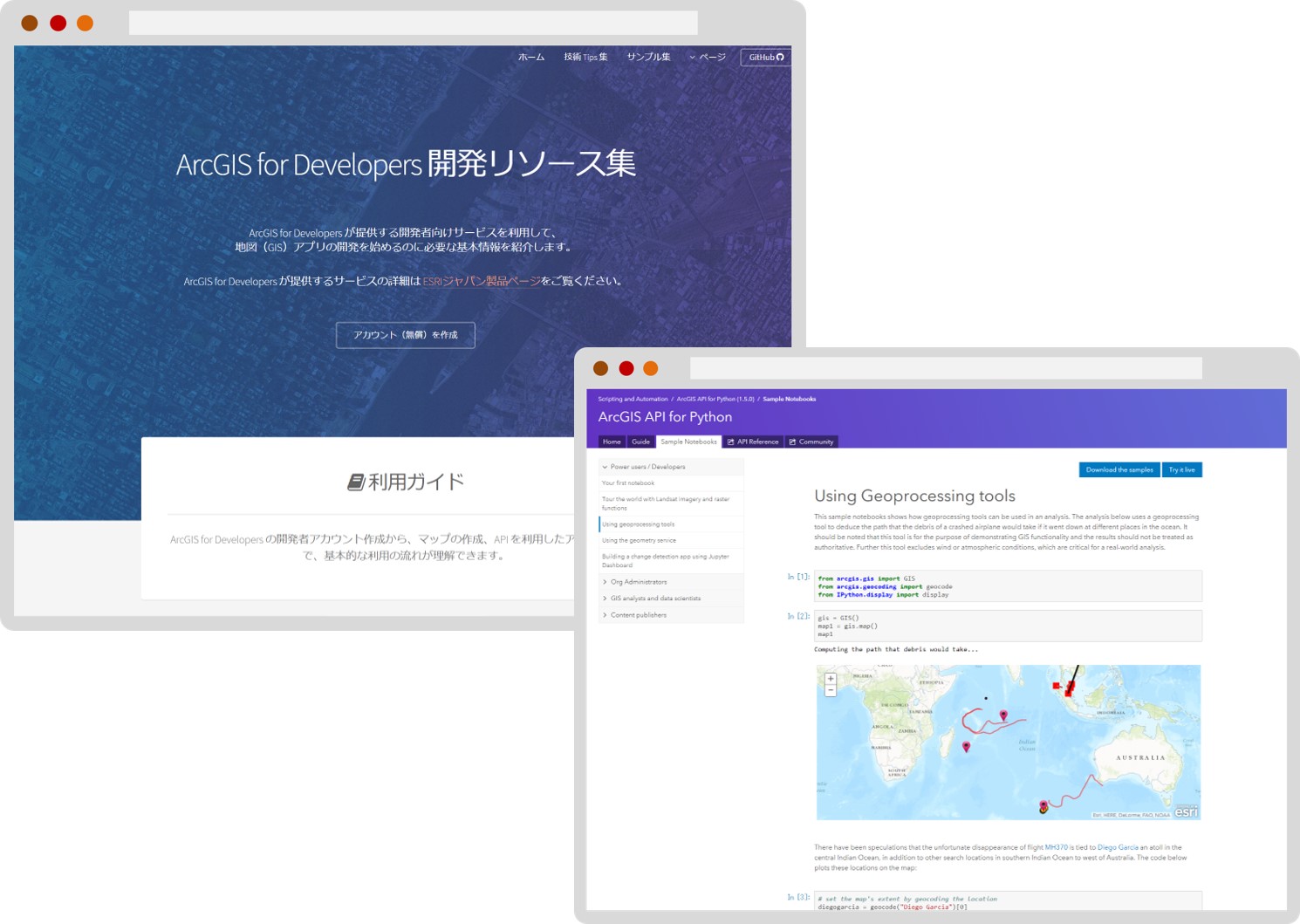This screenshot has height=924, width=1300.
Task: Follow the Diego Garcia link
Action: [x=1118, y=847]
